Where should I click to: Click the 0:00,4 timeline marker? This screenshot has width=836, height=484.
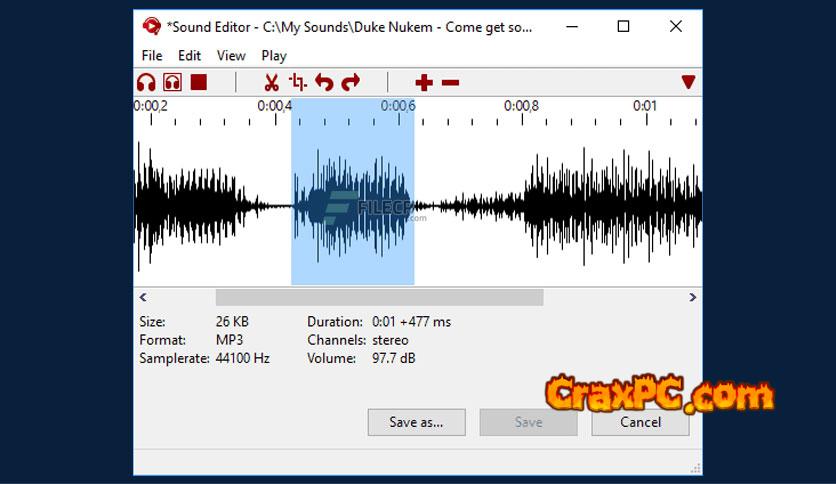click(275, 106)
